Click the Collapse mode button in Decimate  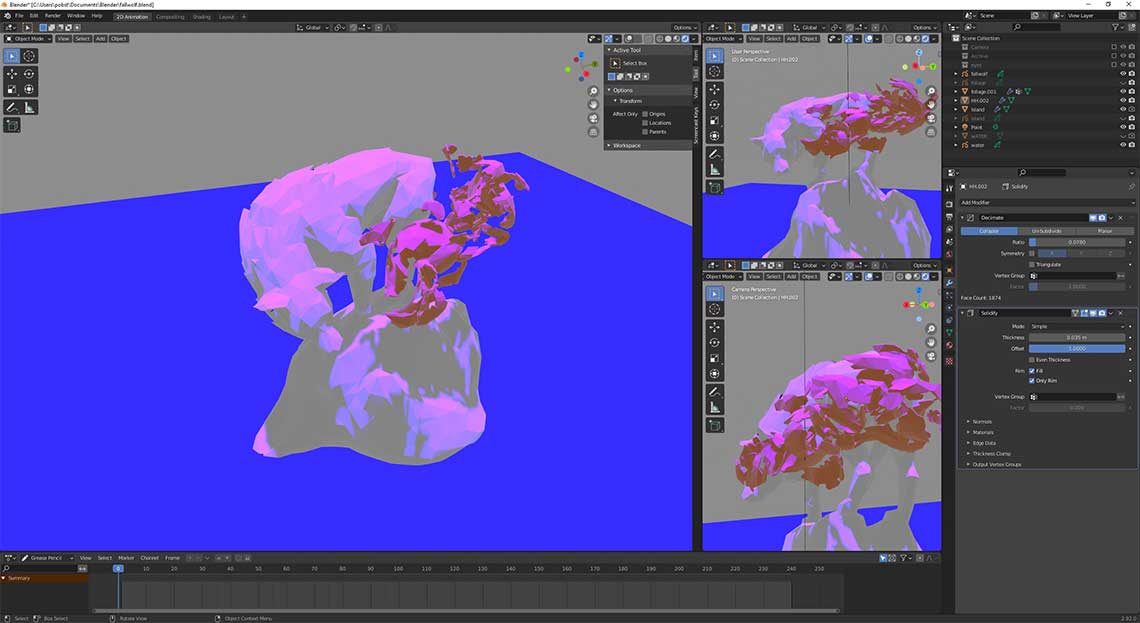(x=989, y=231)
